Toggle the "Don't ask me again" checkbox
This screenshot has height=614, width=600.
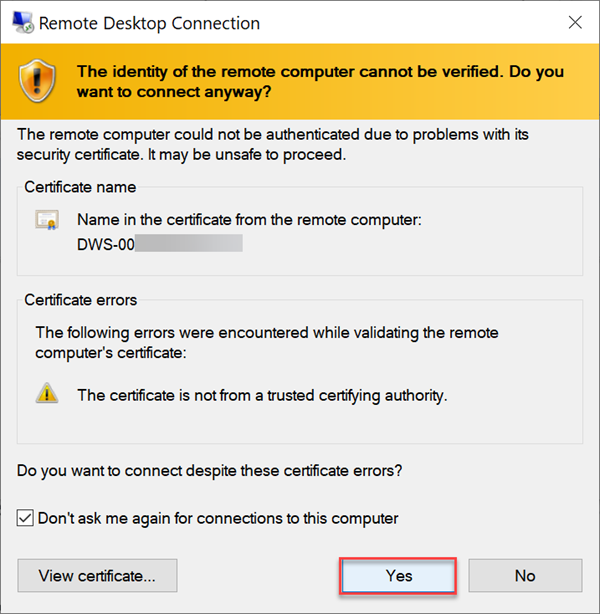coord(25,518)
